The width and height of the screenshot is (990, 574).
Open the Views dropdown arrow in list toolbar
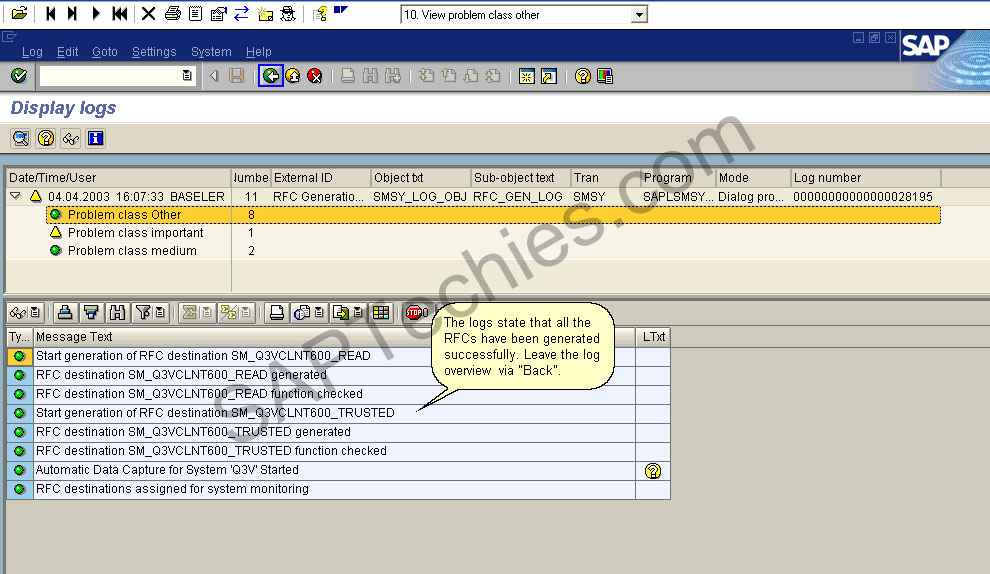pyautogui.click(x=319, y=312)
